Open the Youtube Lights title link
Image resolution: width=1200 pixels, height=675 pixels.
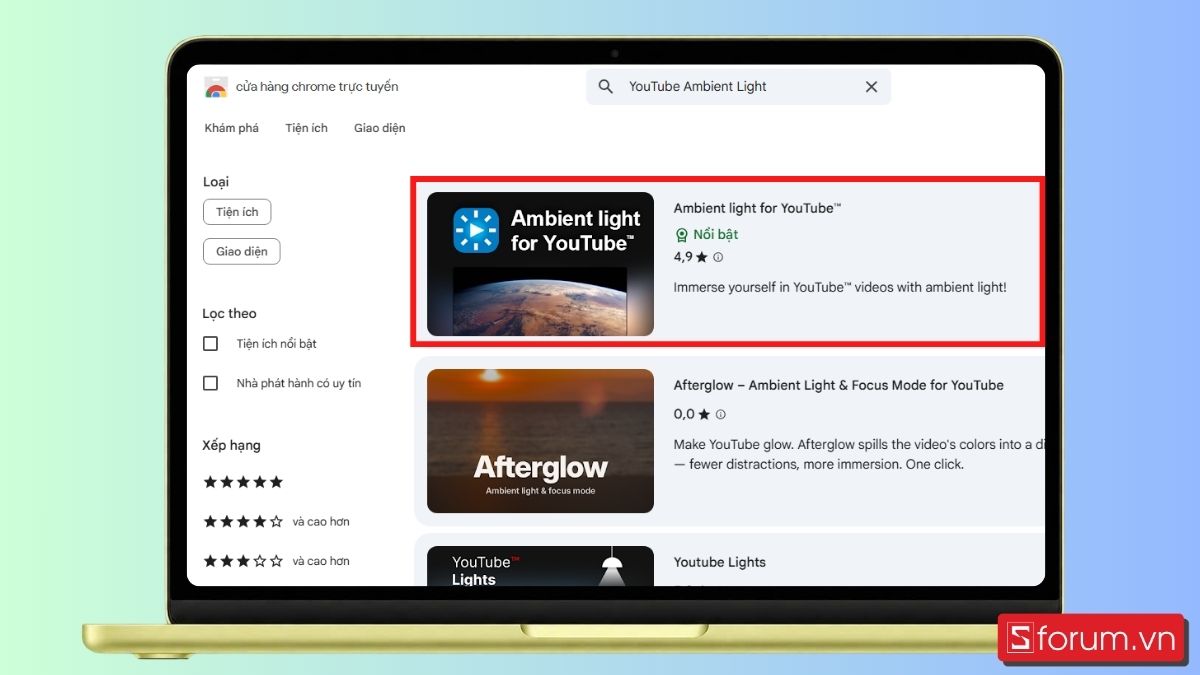click(x=720, y=562)
